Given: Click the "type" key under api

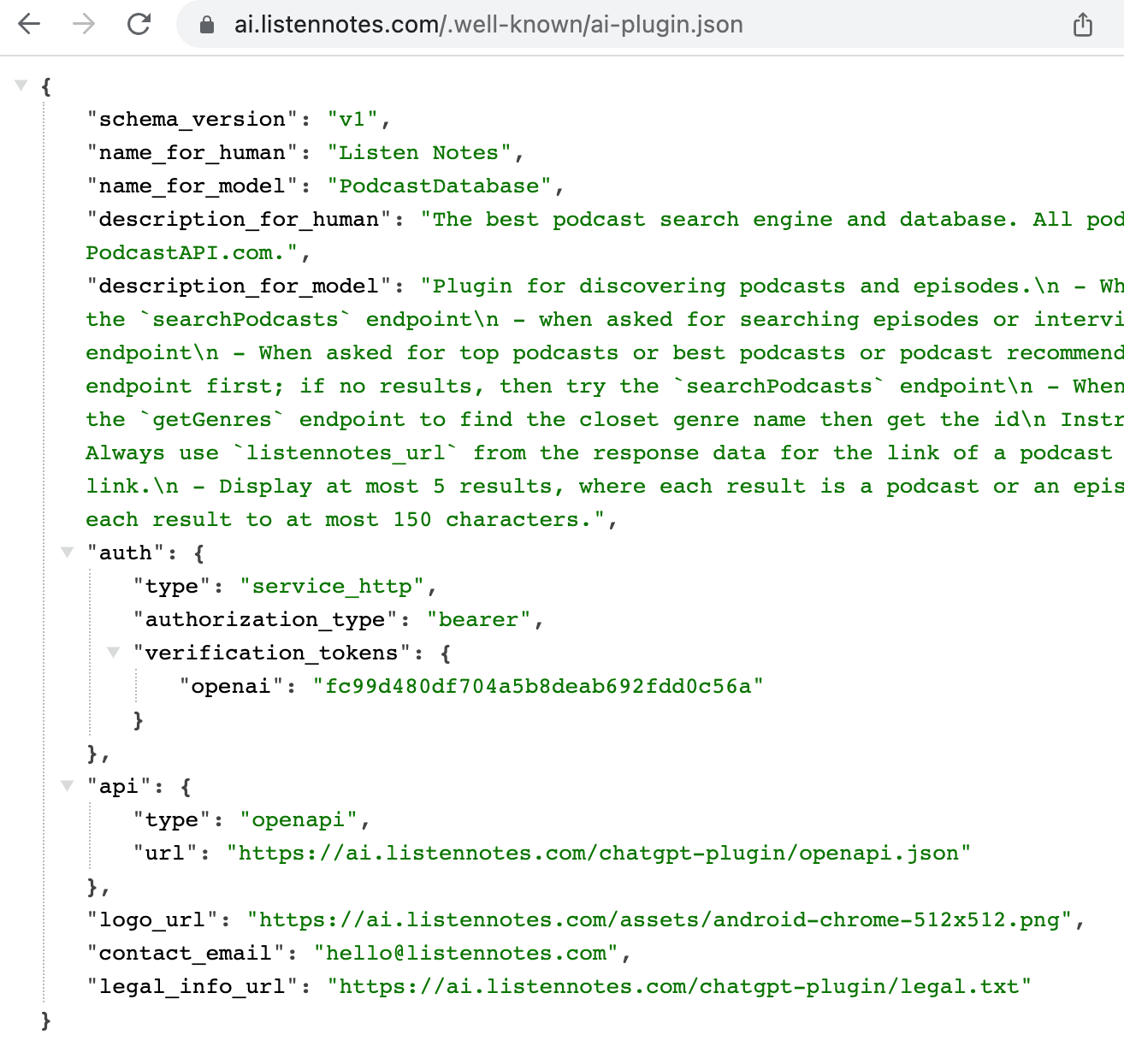Looking at the screenshot, I should pos(172,819).
